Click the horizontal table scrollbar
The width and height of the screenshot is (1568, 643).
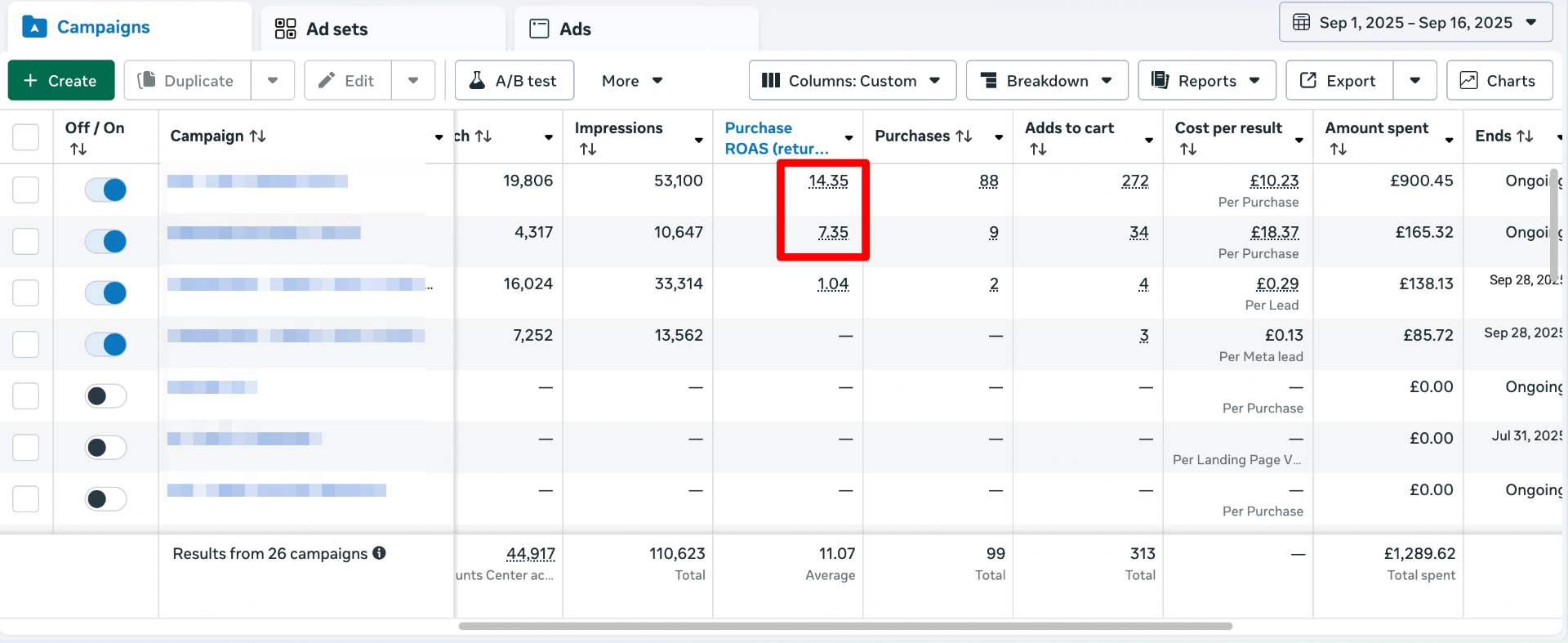845,627
